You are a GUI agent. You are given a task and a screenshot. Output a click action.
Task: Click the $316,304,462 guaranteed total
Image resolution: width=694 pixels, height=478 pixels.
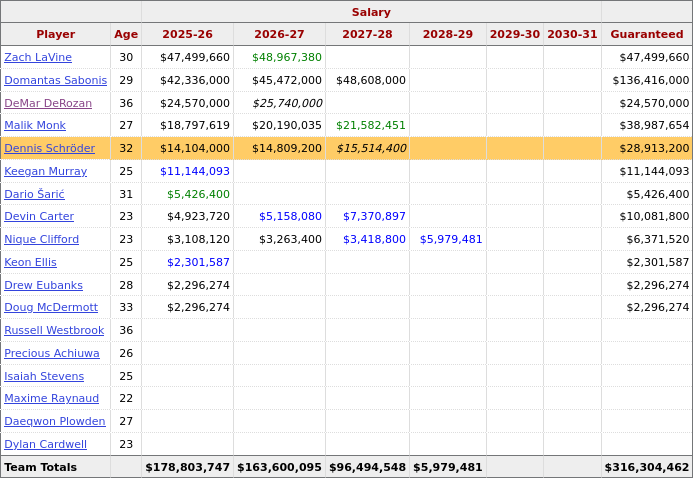647,467
